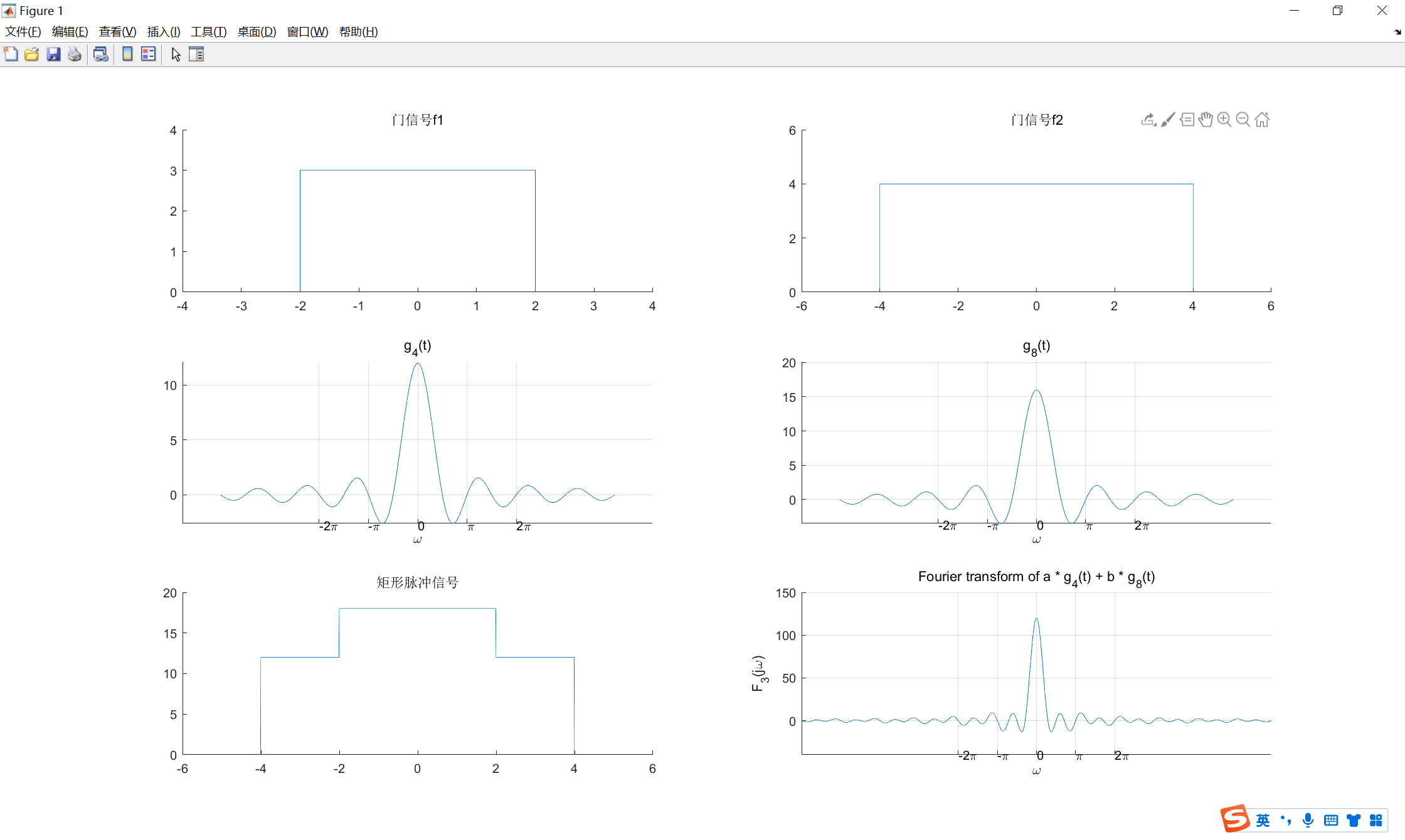Toggle the Pan hand tool on axes
This screenshot has width=1405, height=840.
1205,119
